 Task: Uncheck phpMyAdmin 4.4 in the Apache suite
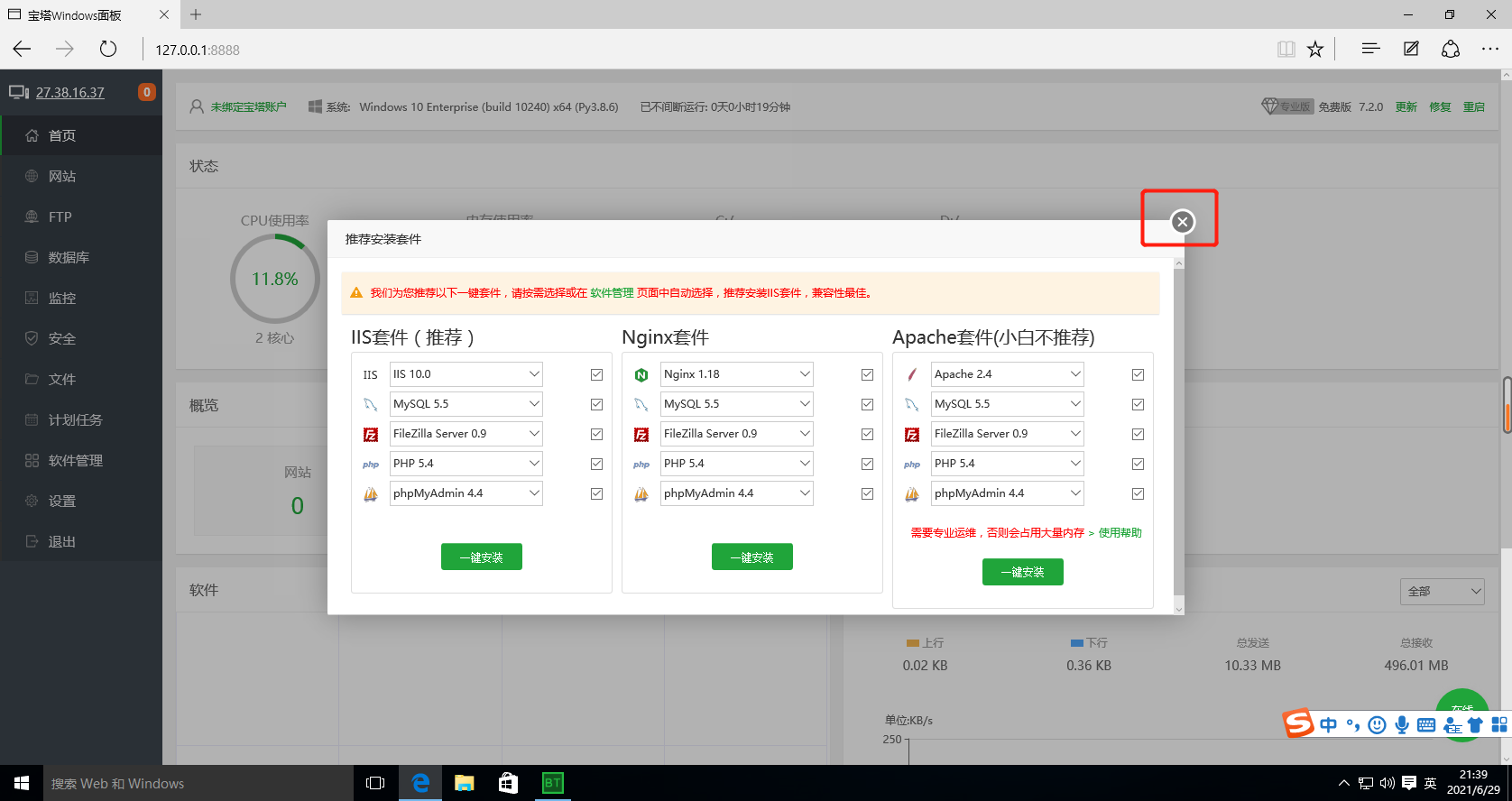[1138, 493]
